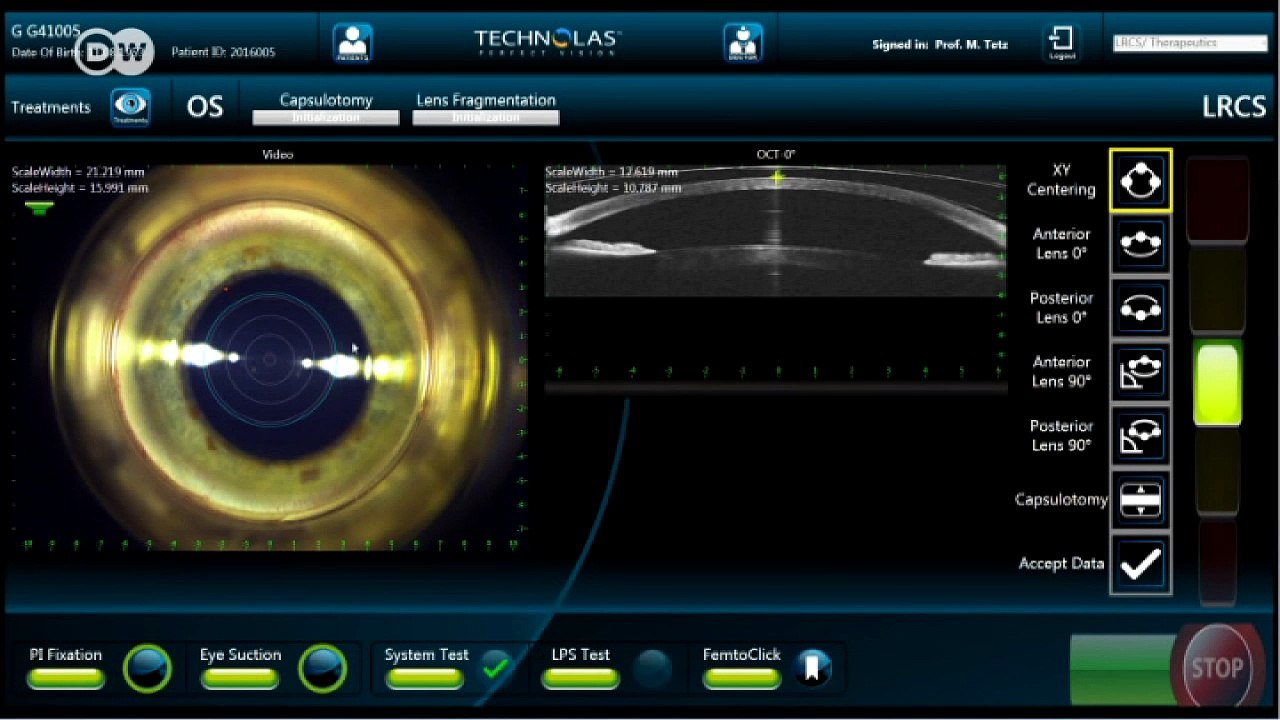Select the XY Centering step icon
This screenshot has height=720, width=1280.
(1140, 180)
